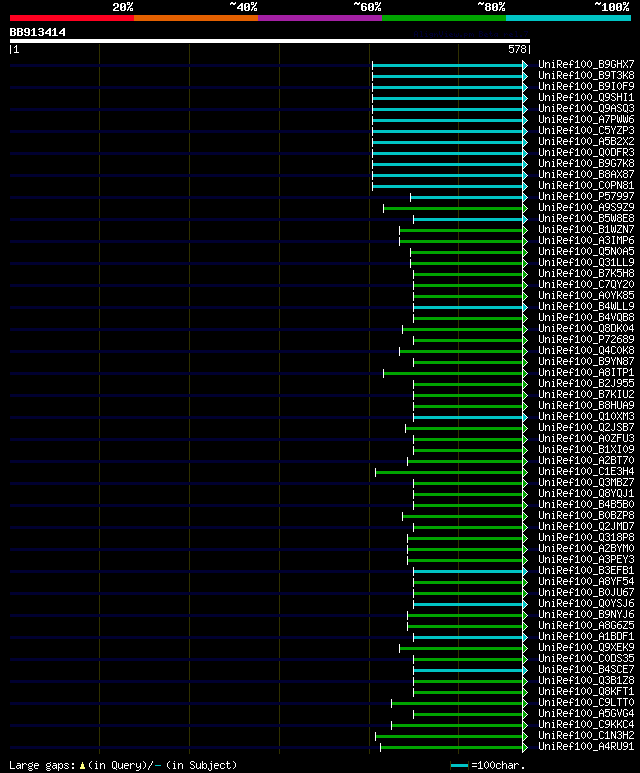Click the UniRef100_C0PN81 entry
The width and height of the screenshot is (640, 773).
[586, 186]
